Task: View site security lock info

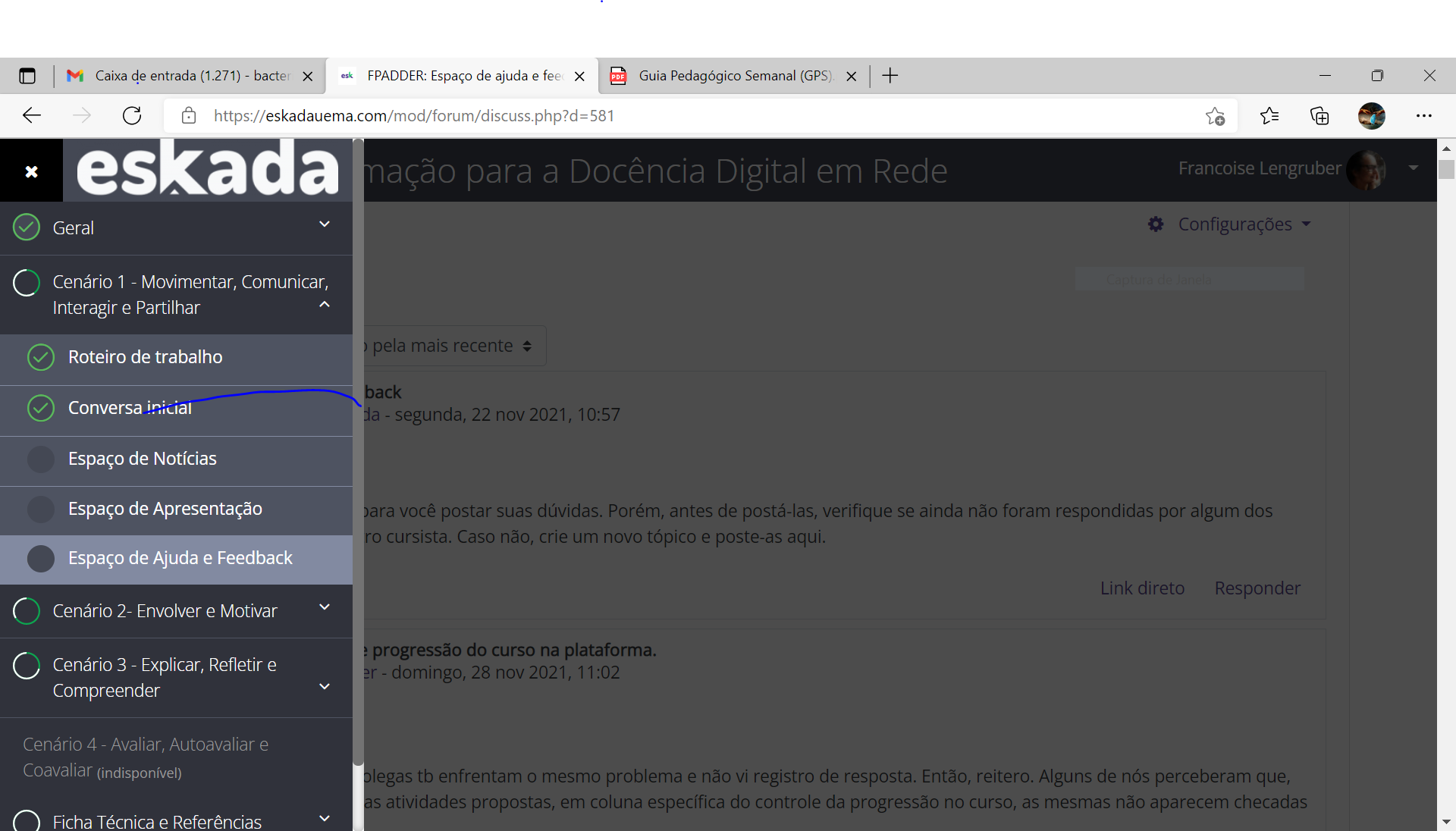Action: point(189,116)
